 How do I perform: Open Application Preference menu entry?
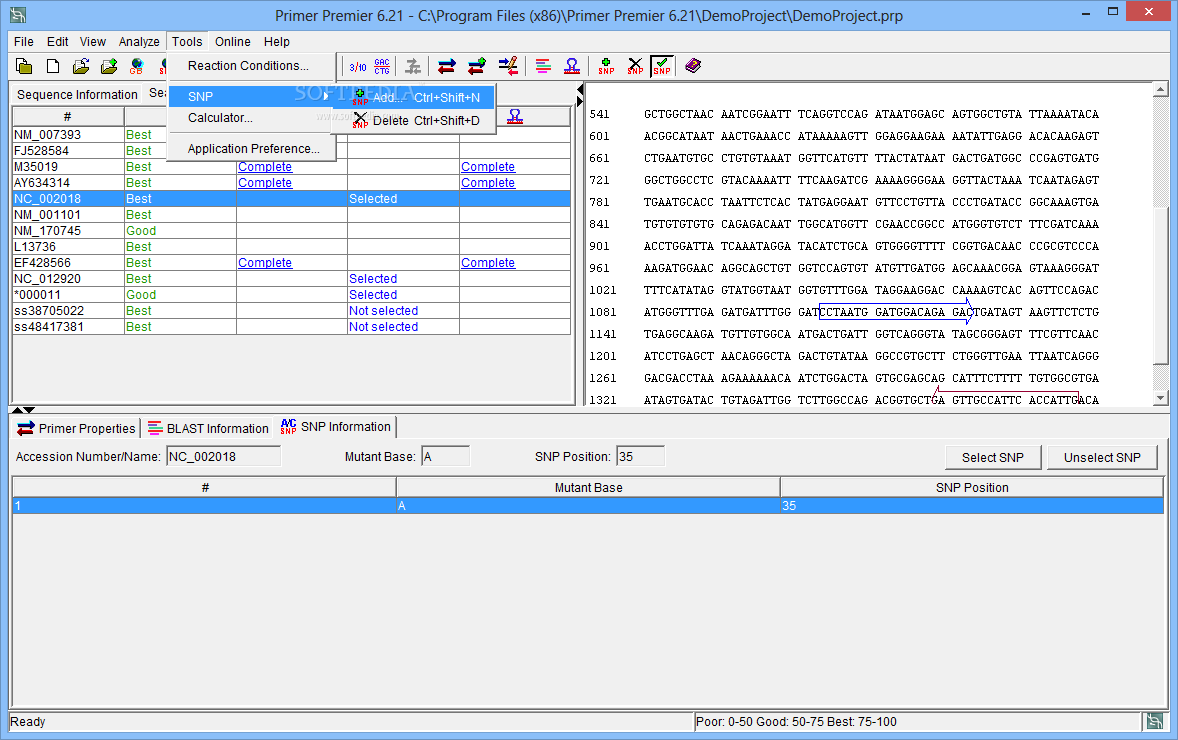tap(251, 149)
